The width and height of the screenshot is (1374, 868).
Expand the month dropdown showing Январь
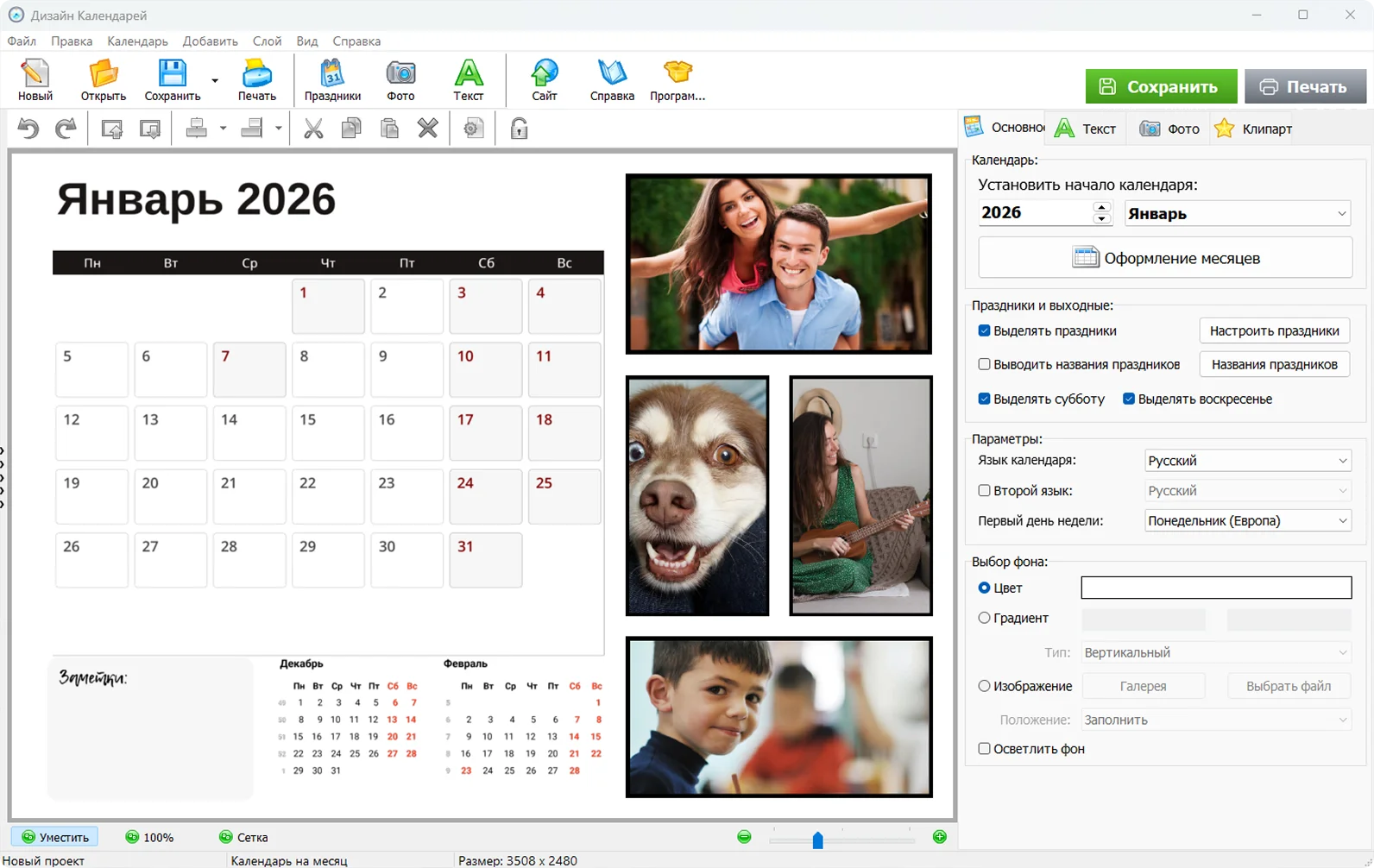pos(1237,213)
